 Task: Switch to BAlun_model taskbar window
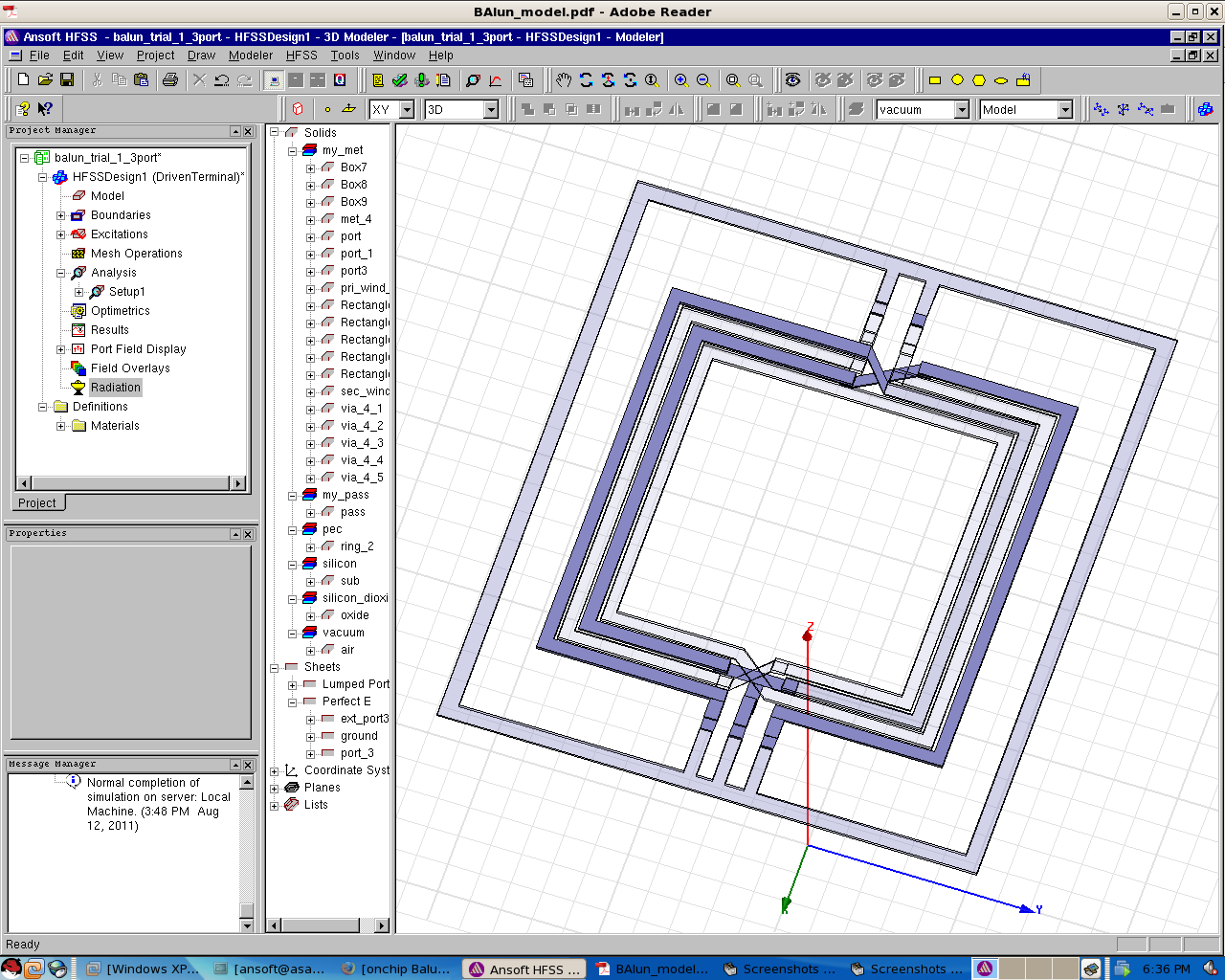[653, 969]
